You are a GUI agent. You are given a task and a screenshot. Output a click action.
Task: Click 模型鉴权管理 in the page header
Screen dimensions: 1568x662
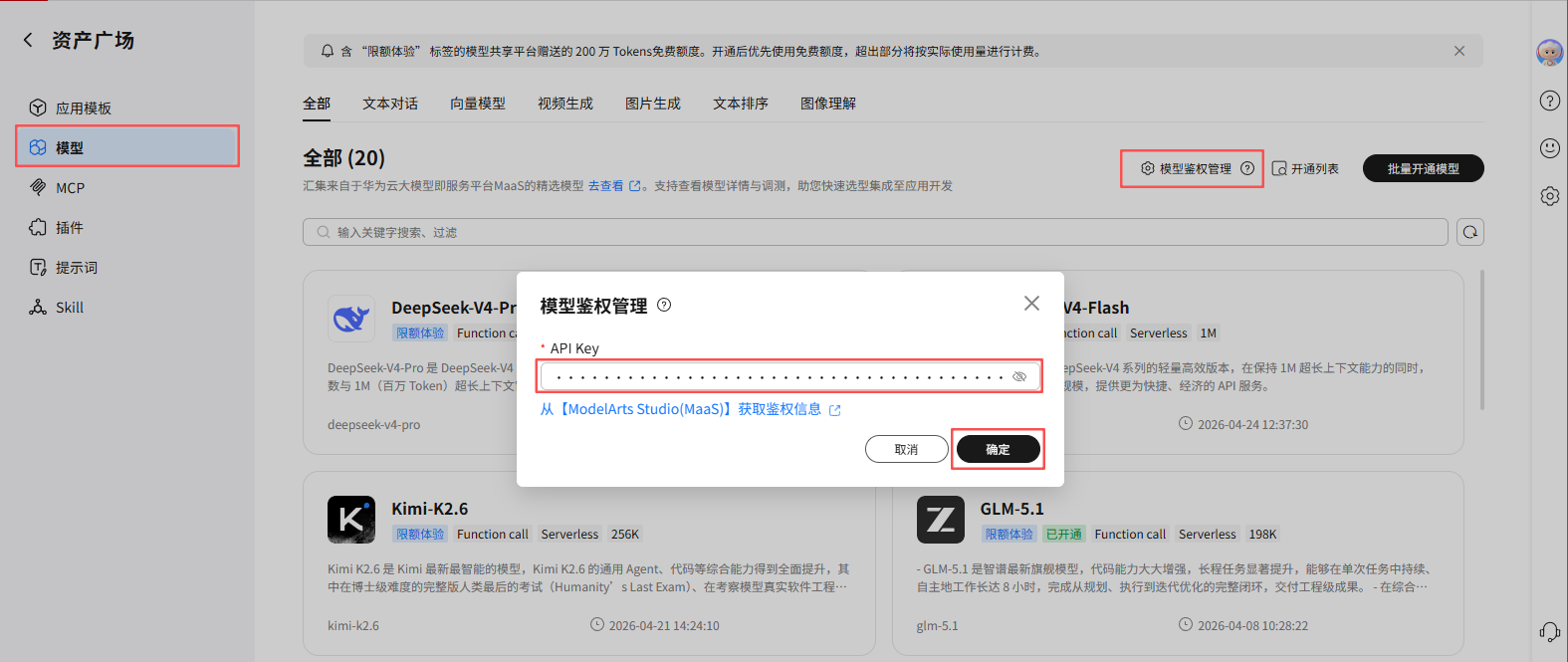pyautogui.click(x=1186, y=168)
